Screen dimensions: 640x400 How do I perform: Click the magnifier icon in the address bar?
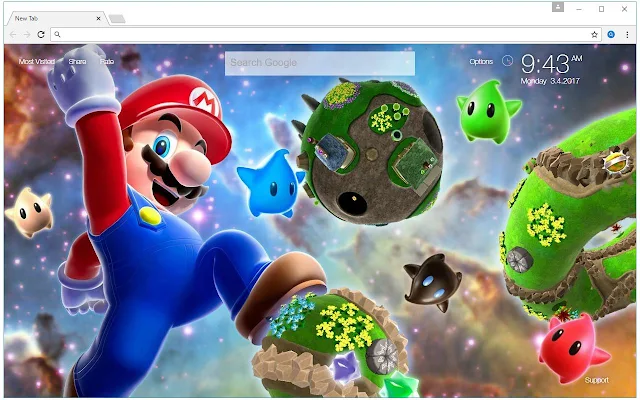tap(58, 35)
